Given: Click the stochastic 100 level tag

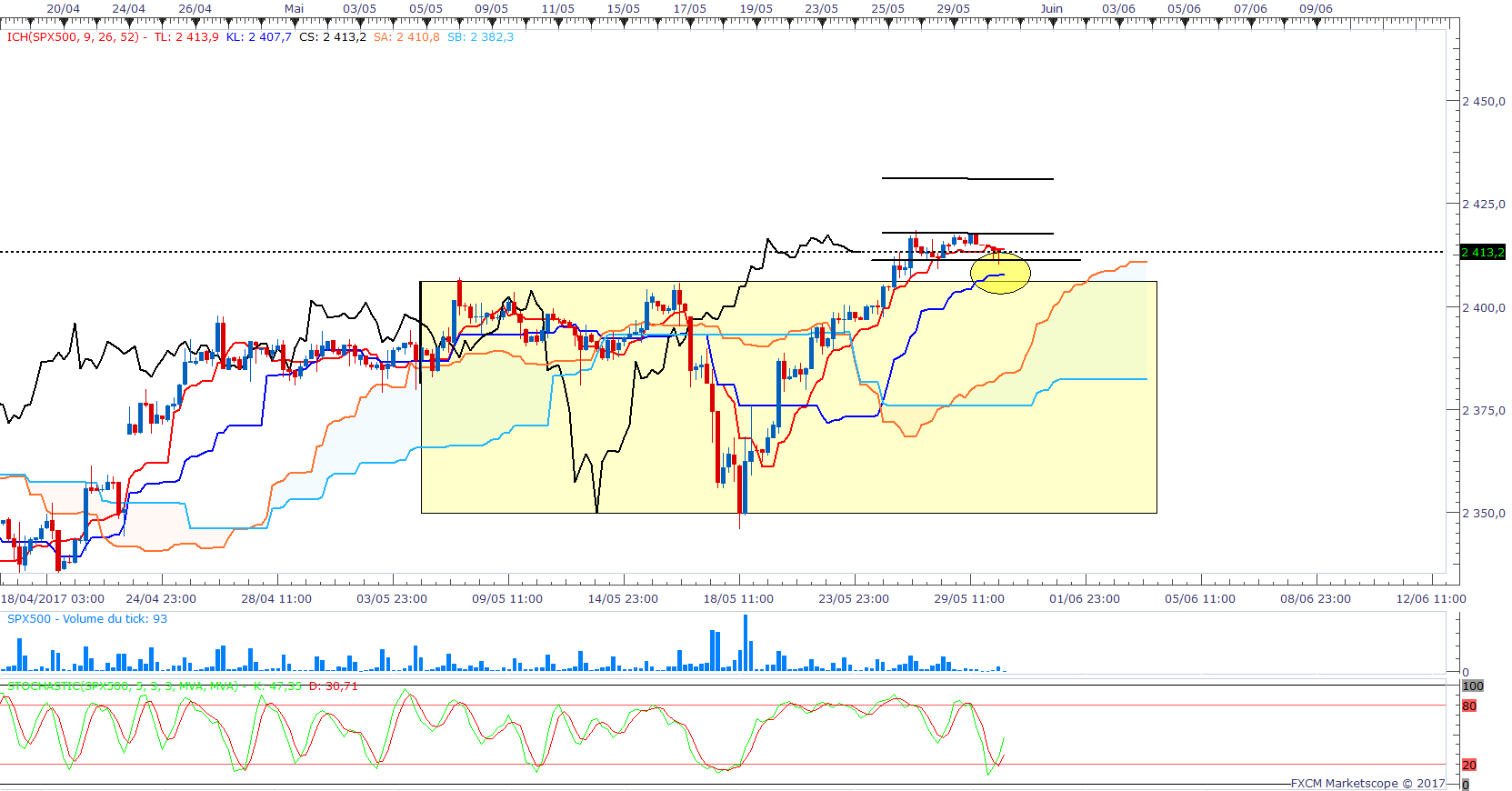Looking at the screenshot, I should pyautogui.click(x=1473, y=686).
